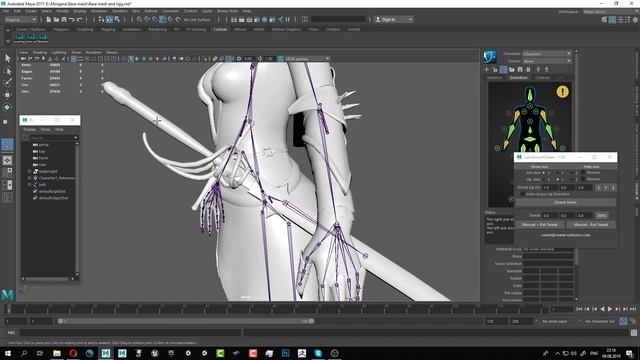Open the Skeleton menu in menu bar
Image resolution: width=640 pixels, height=360 pixels.
click(x=120, y=11)
